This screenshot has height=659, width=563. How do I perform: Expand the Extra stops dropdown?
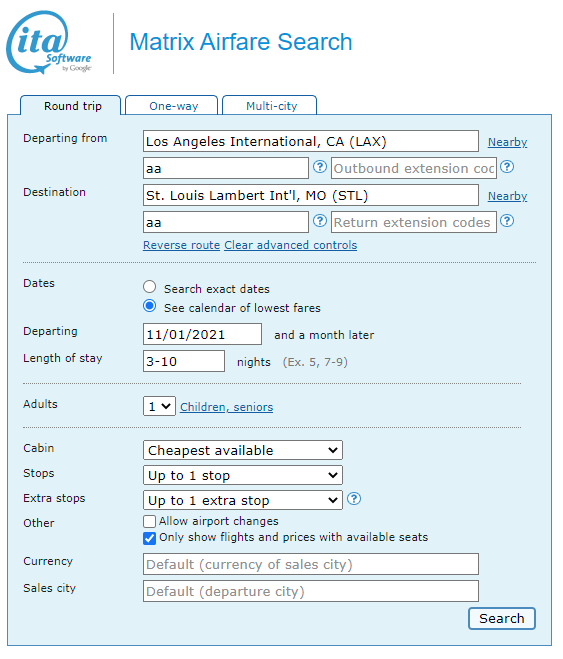[x=243, y=500]
